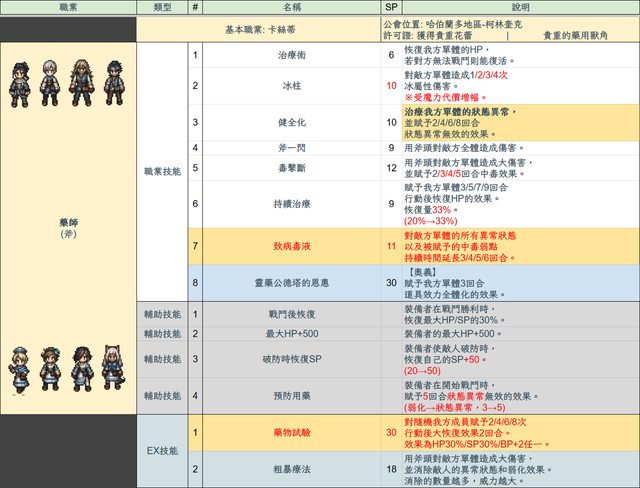Select the 說明 column header
Image resolution: width=640 pixels, height=488 pixels.
click(x=518, y=7)
